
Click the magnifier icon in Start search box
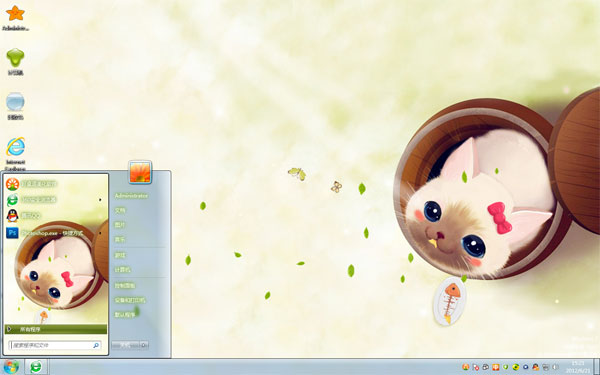[x=96, y=345]
